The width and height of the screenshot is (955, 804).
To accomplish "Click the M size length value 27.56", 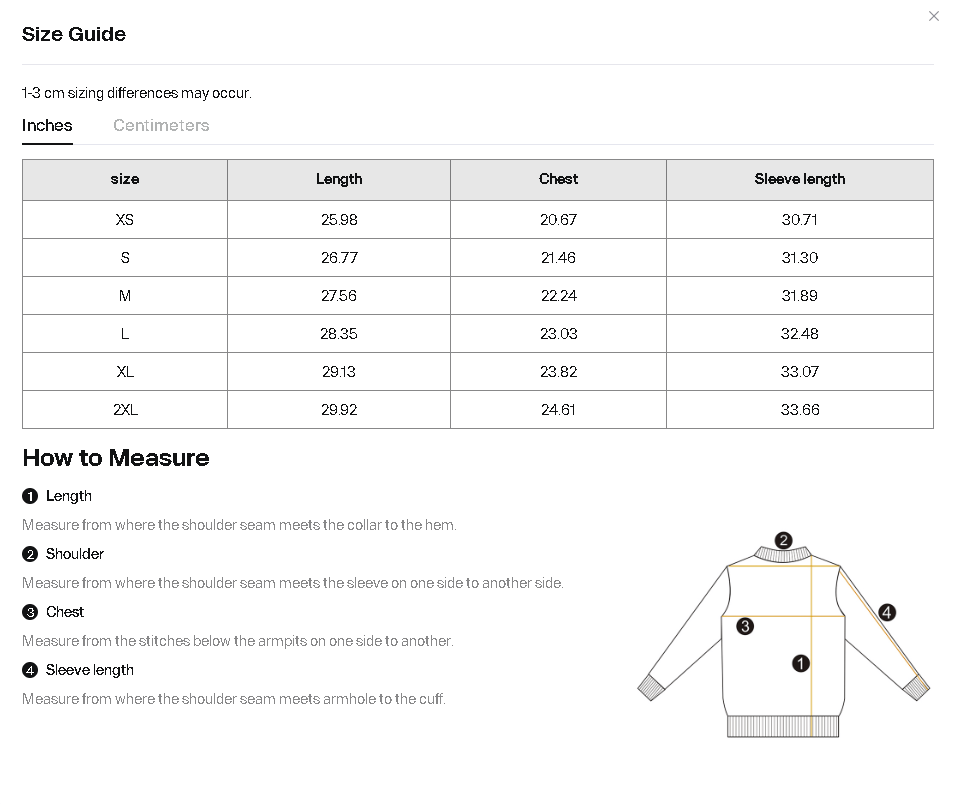I will tap(339, 296).
